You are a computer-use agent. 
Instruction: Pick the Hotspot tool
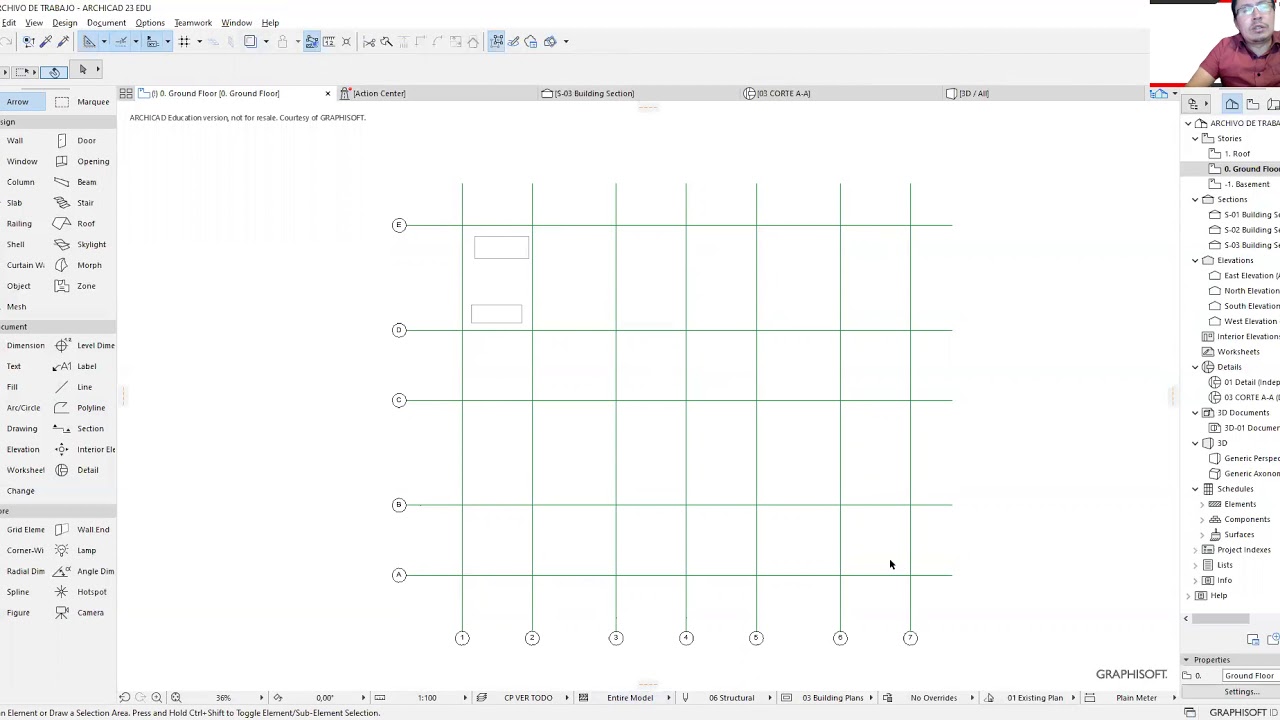(81, 592)
